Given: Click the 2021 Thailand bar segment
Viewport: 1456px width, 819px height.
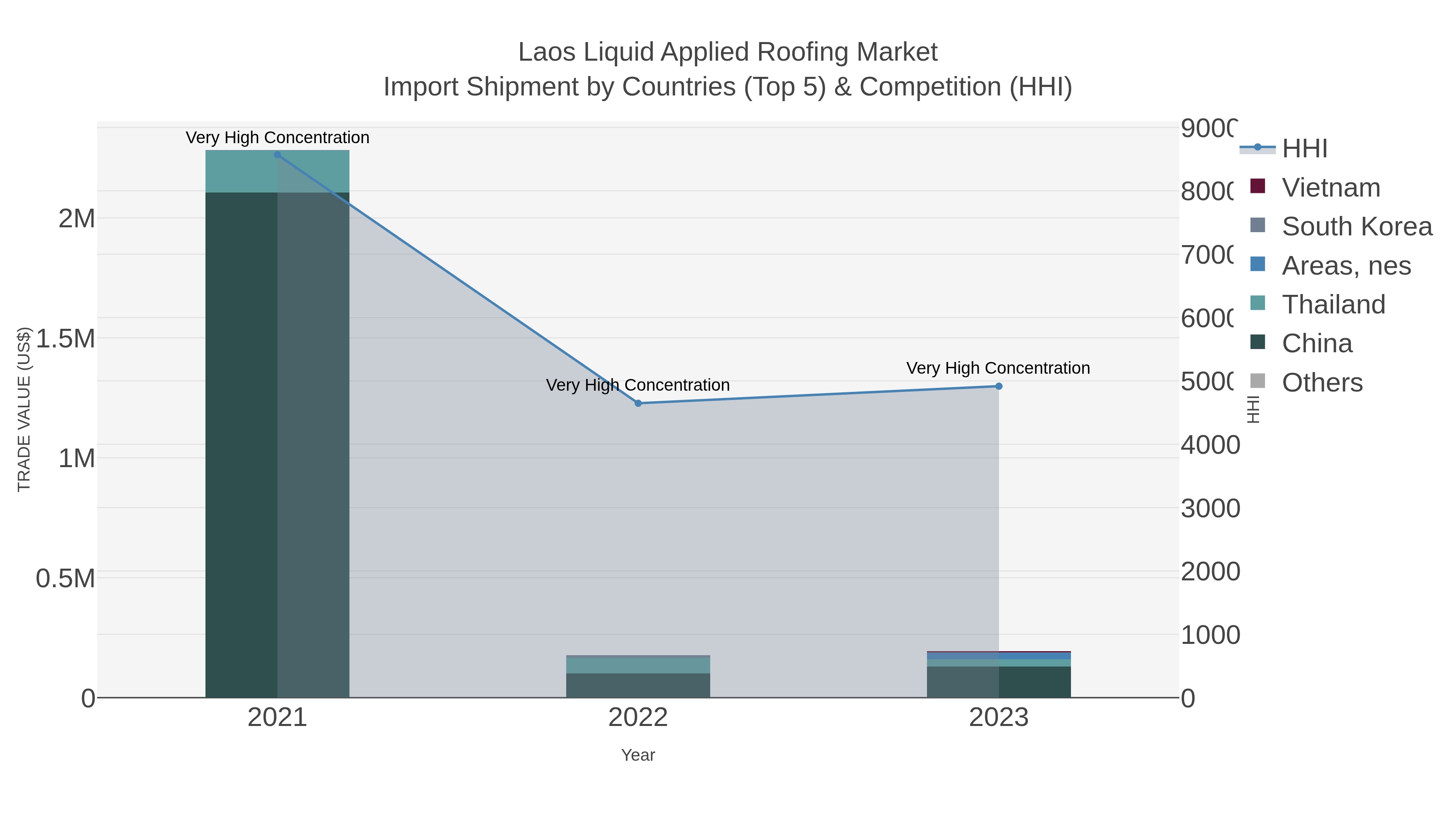Looking at the screenshot, I should pyautogui.click(x=277, y=171).
